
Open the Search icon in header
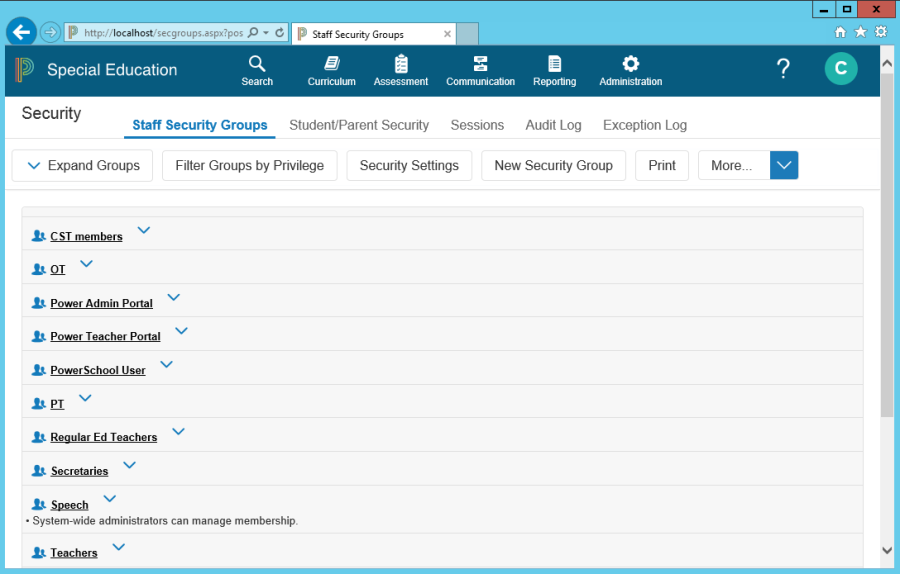[x=257, y=64]
